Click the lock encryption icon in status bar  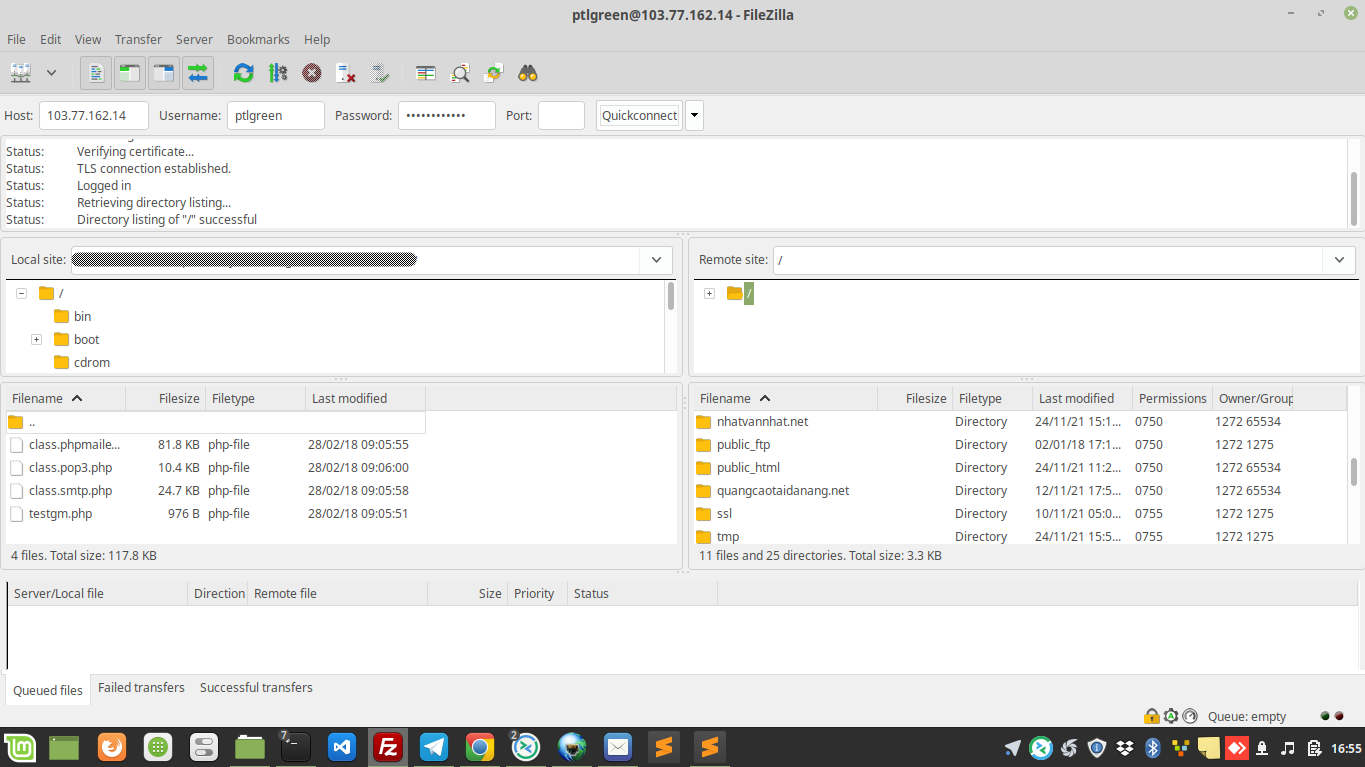pyautogui.click(x=1152, y=716)
